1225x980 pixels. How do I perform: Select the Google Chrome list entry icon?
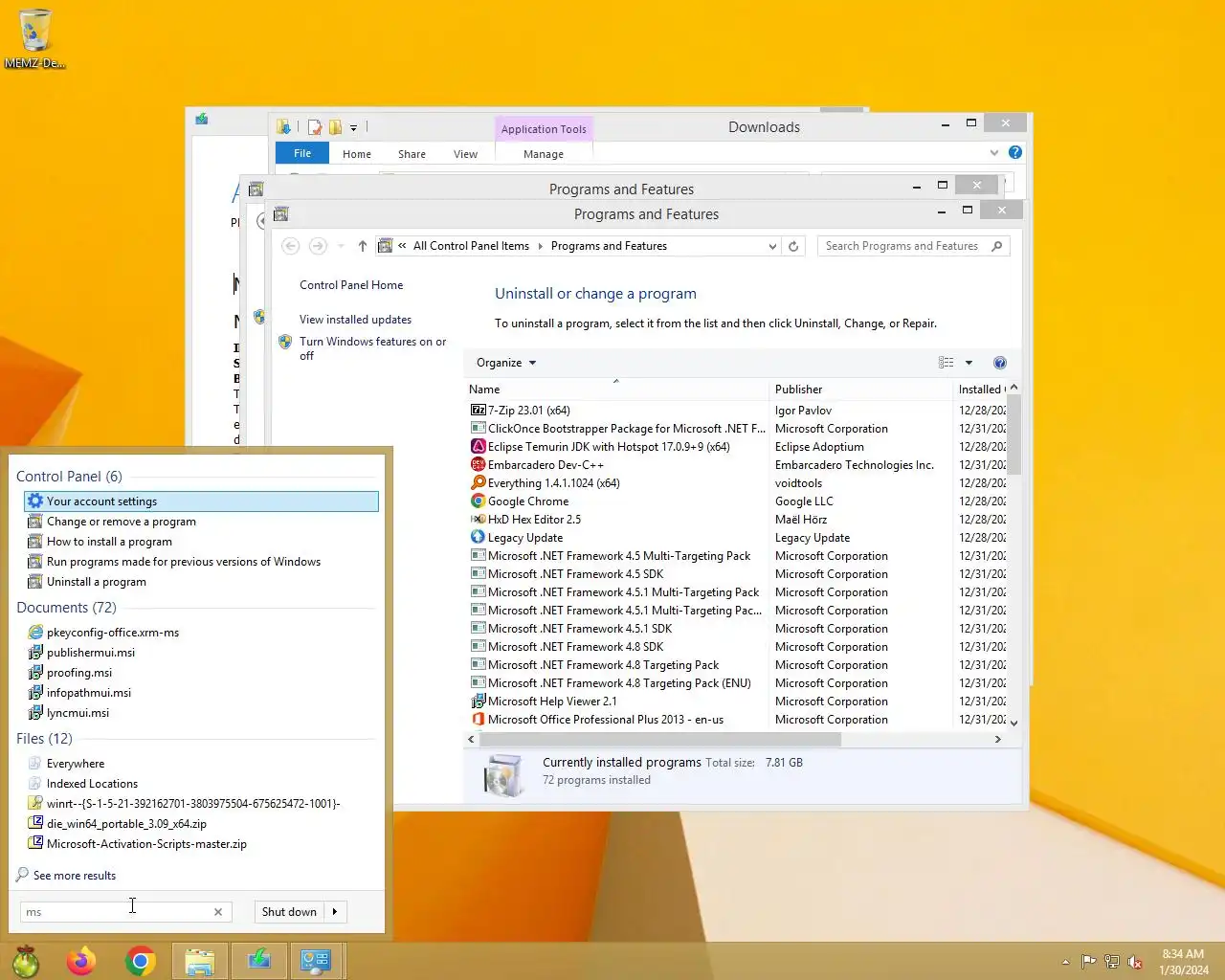(479, 501)
